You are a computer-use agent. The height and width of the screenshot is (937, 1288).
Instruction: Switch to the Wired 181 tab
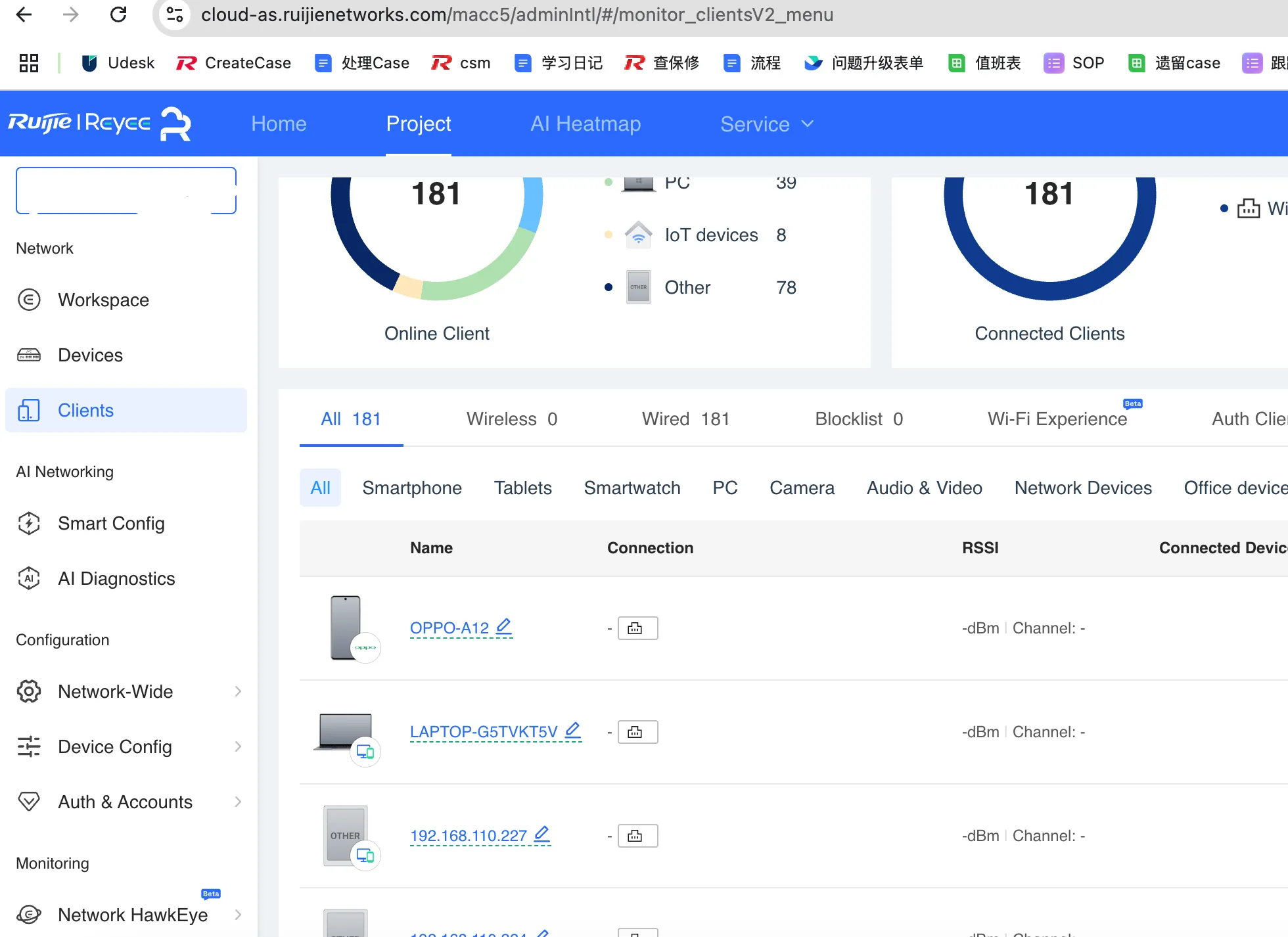[685, 419]
